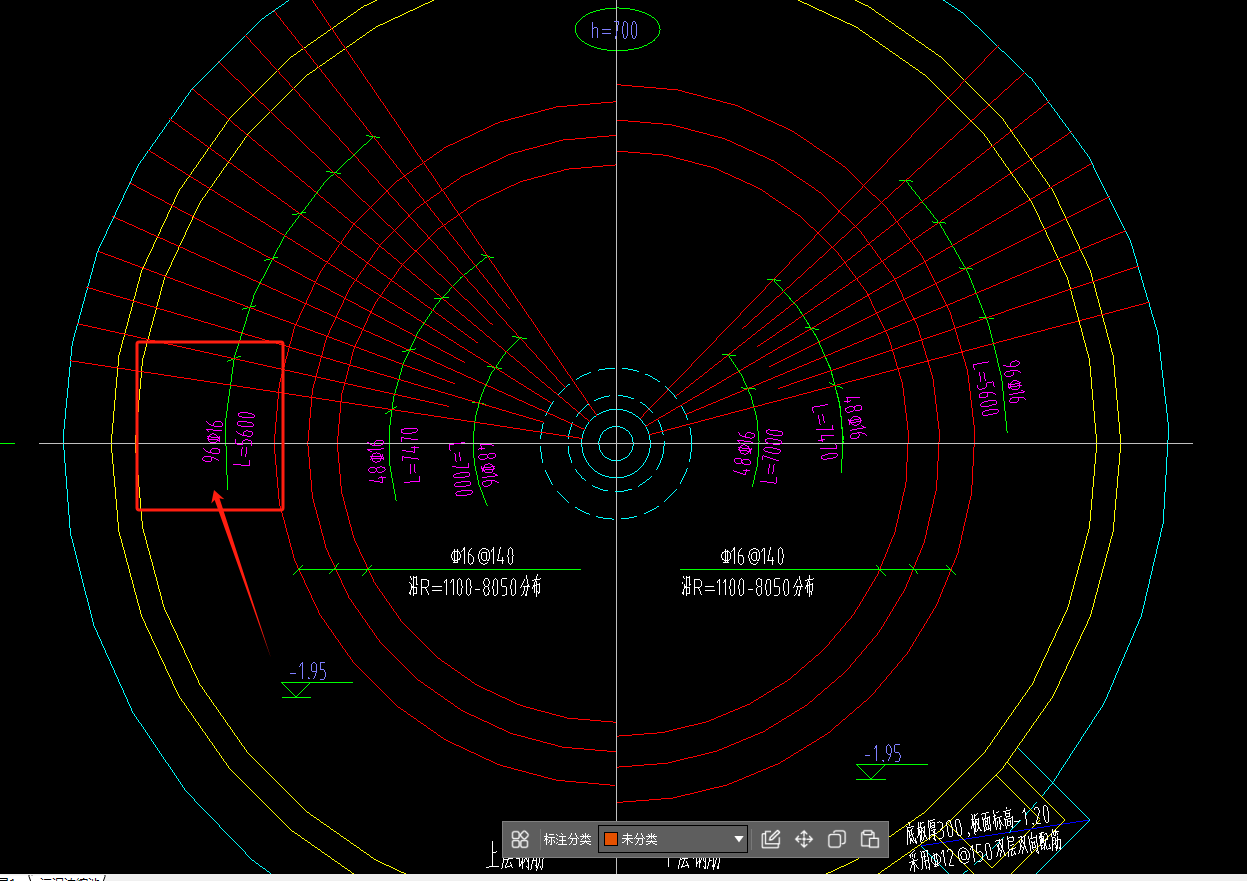
Task: Click the left Φ16@140 rebar label
Action: point(483,557)
